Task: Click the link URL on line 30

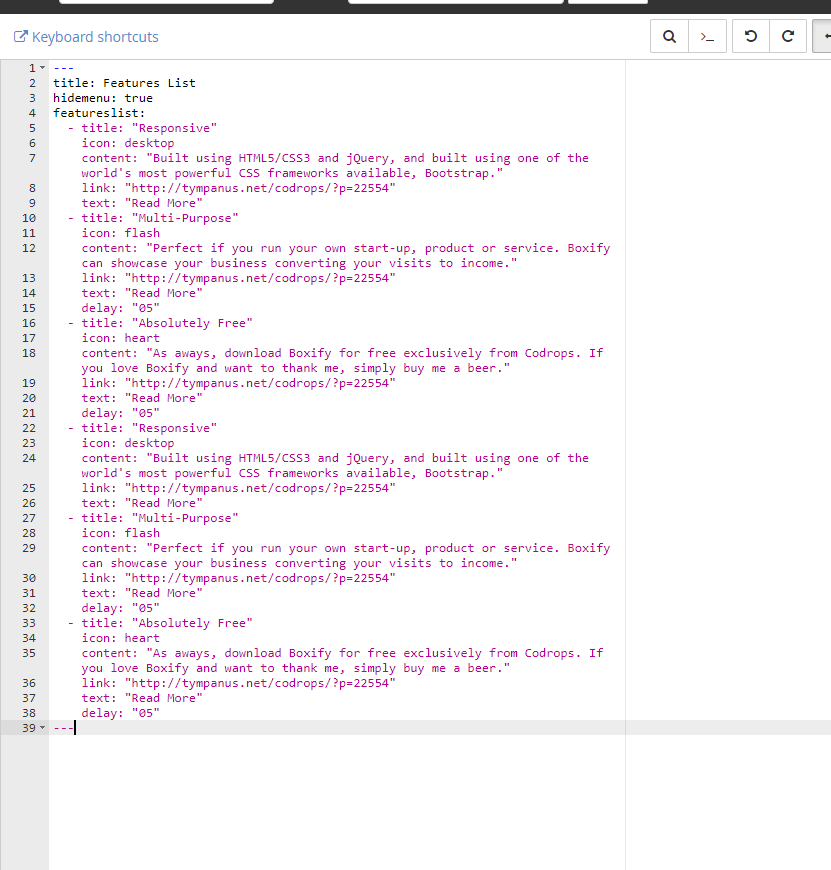Action: click(x=260, y=578)
